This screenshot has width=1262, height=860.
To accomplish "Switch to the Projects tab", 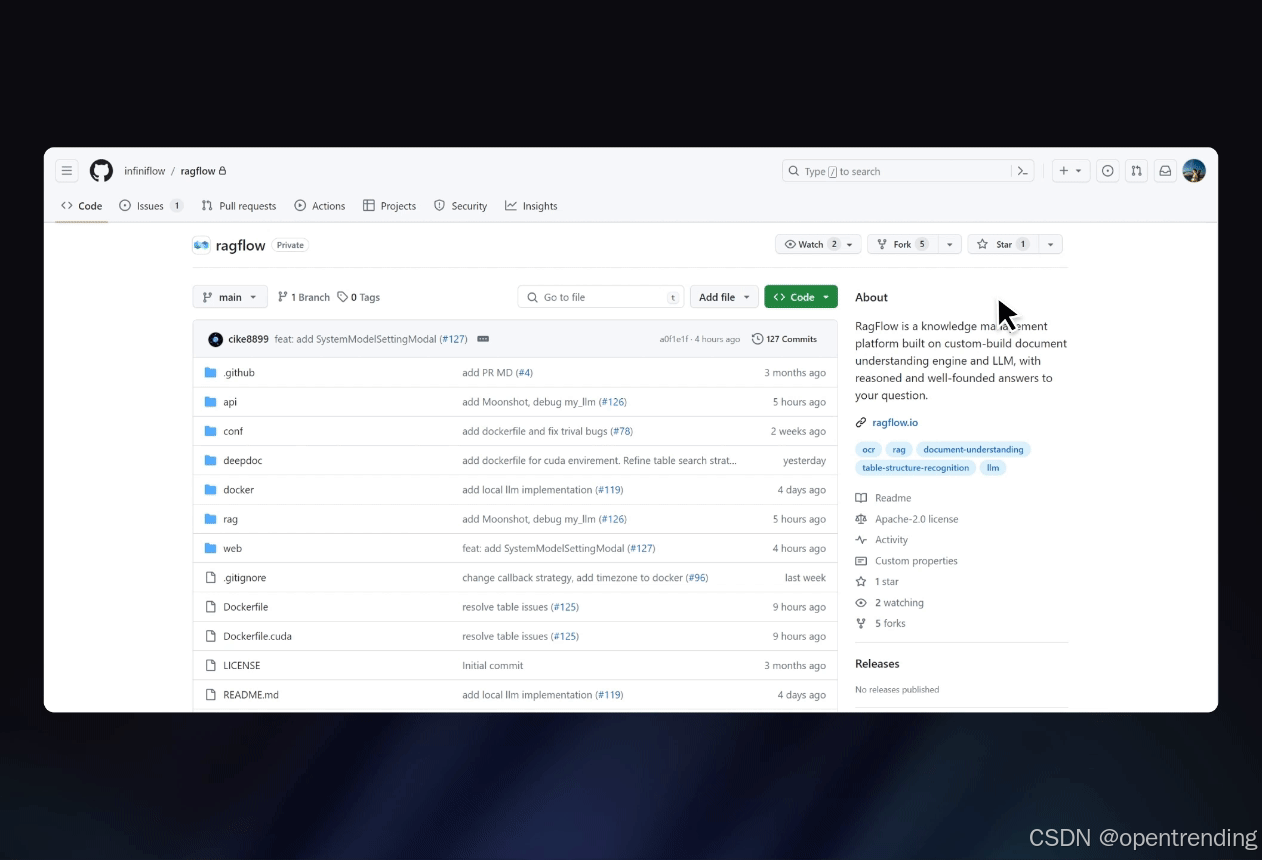I will point(390,206).
